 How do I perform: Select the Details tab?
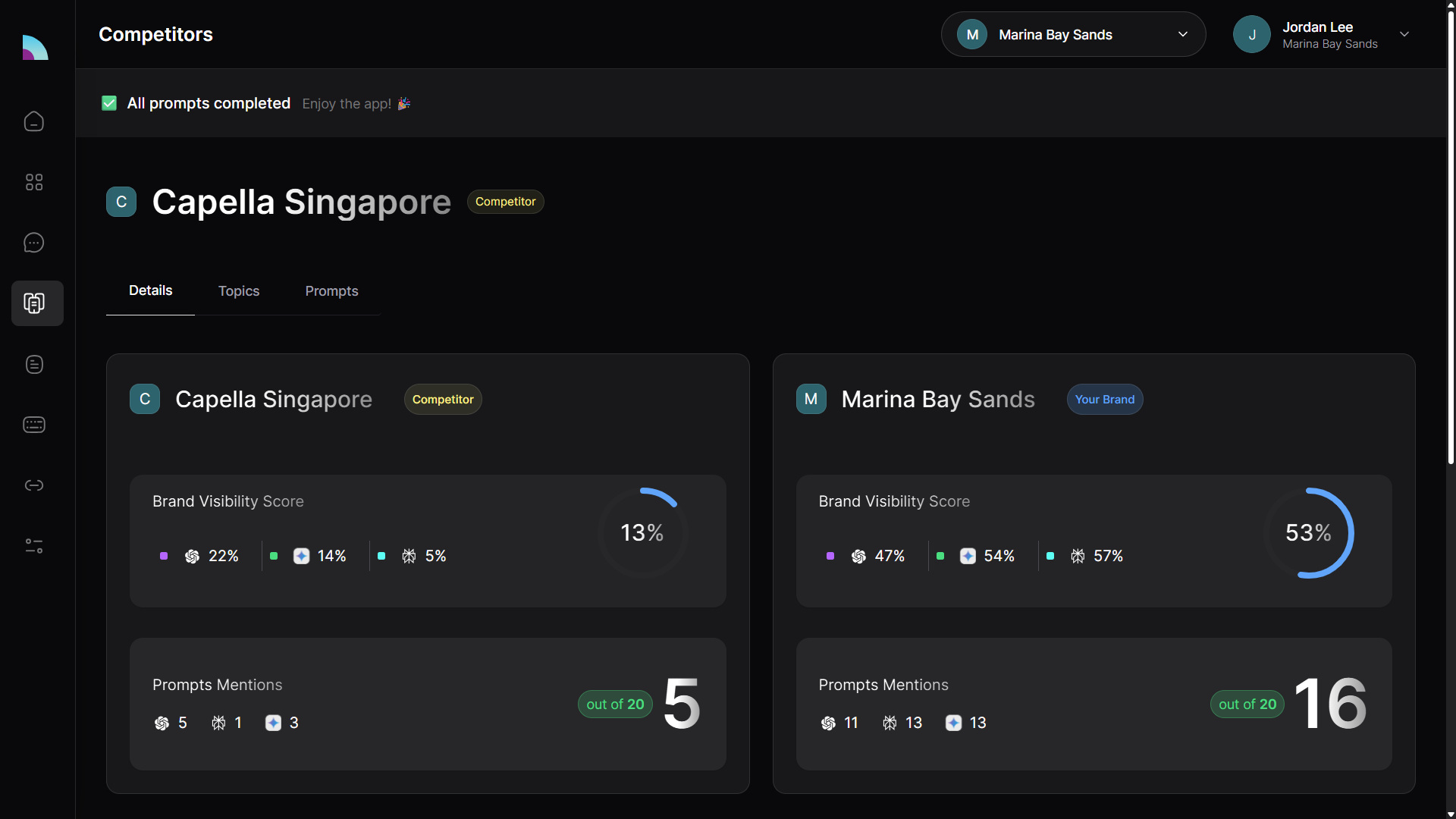pos(150,290)
